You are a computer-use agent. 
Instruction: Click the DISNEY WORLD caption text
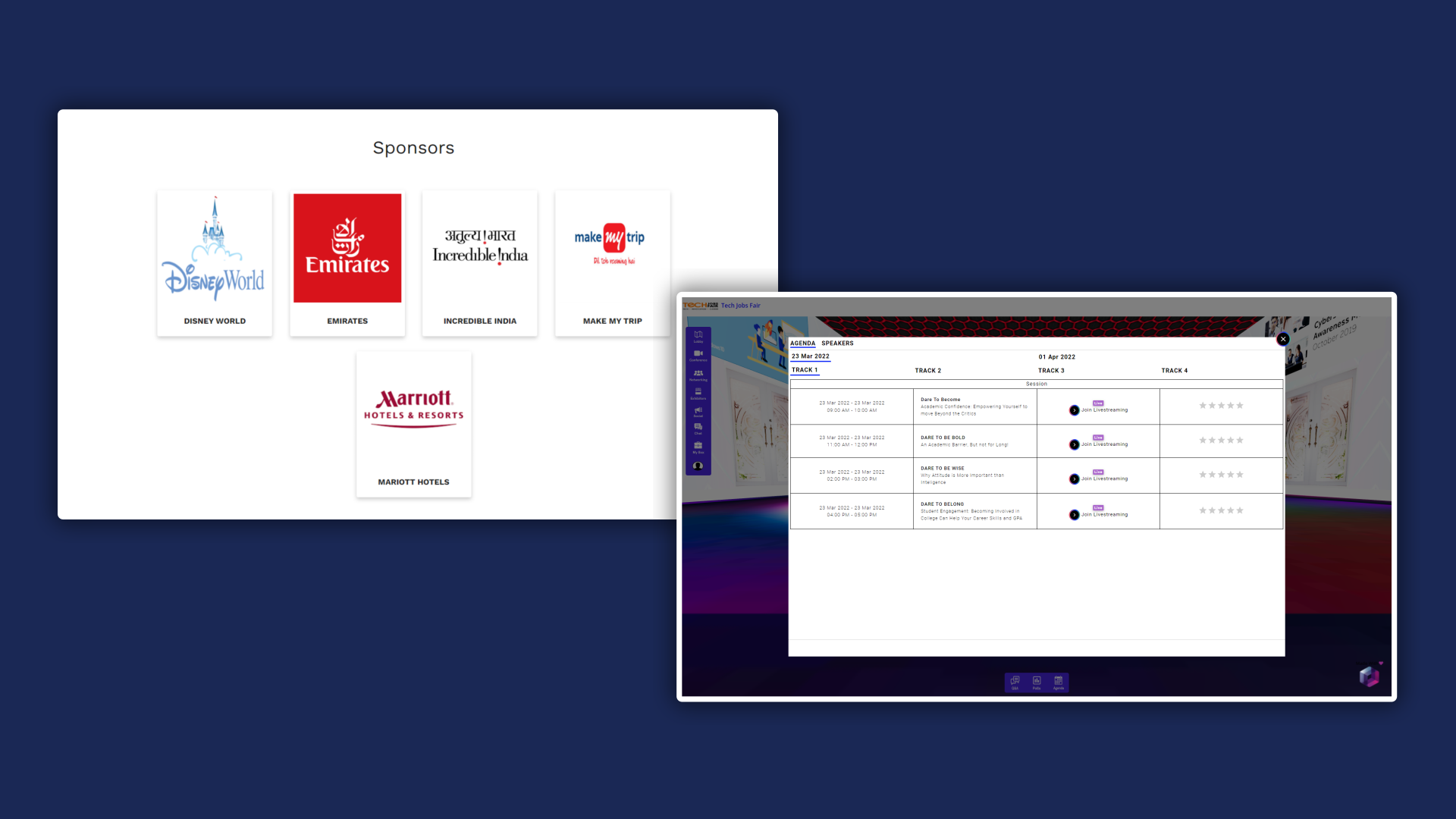coord(215,322)
